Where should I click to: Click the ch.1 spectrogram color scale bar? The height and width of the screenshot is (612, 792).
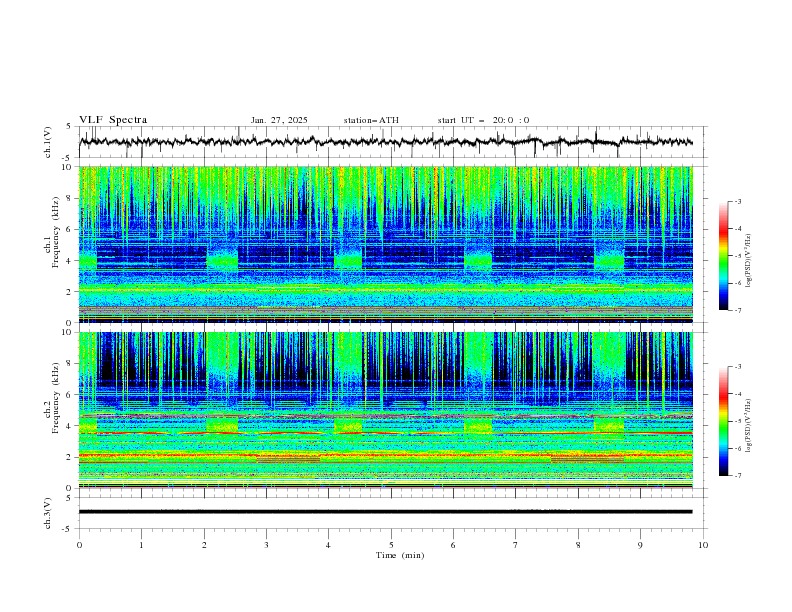723,255
